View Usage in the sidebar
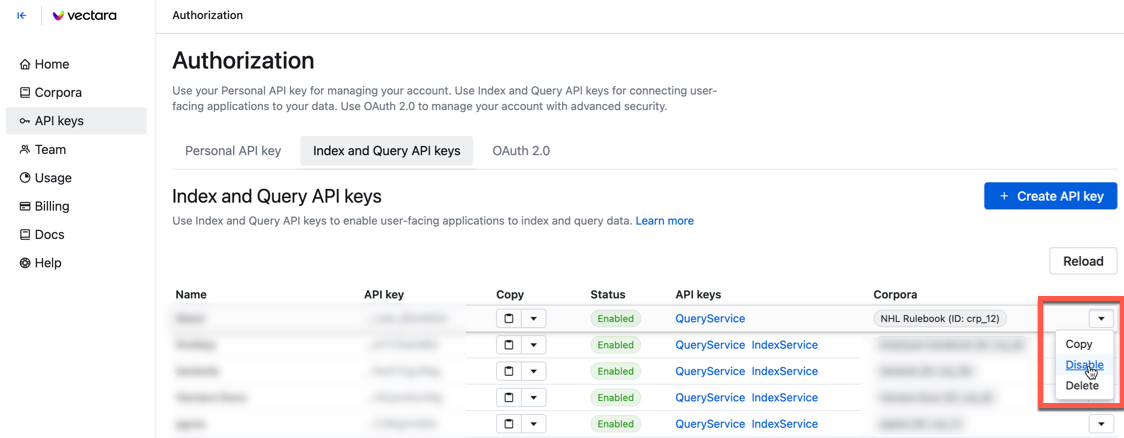Image resolution: width=1124 pixels, height=438 pixels. pos(52,178)
